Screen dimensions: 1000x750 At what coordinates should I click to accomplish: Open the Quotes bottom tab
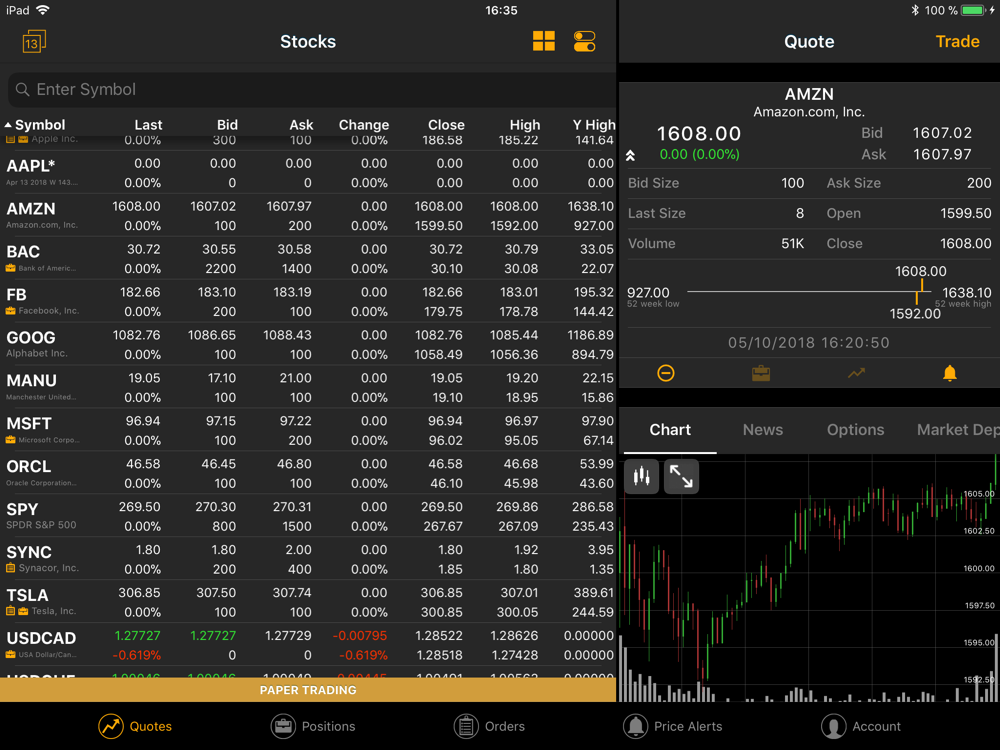pyautogui.click(x=135, y=726)
